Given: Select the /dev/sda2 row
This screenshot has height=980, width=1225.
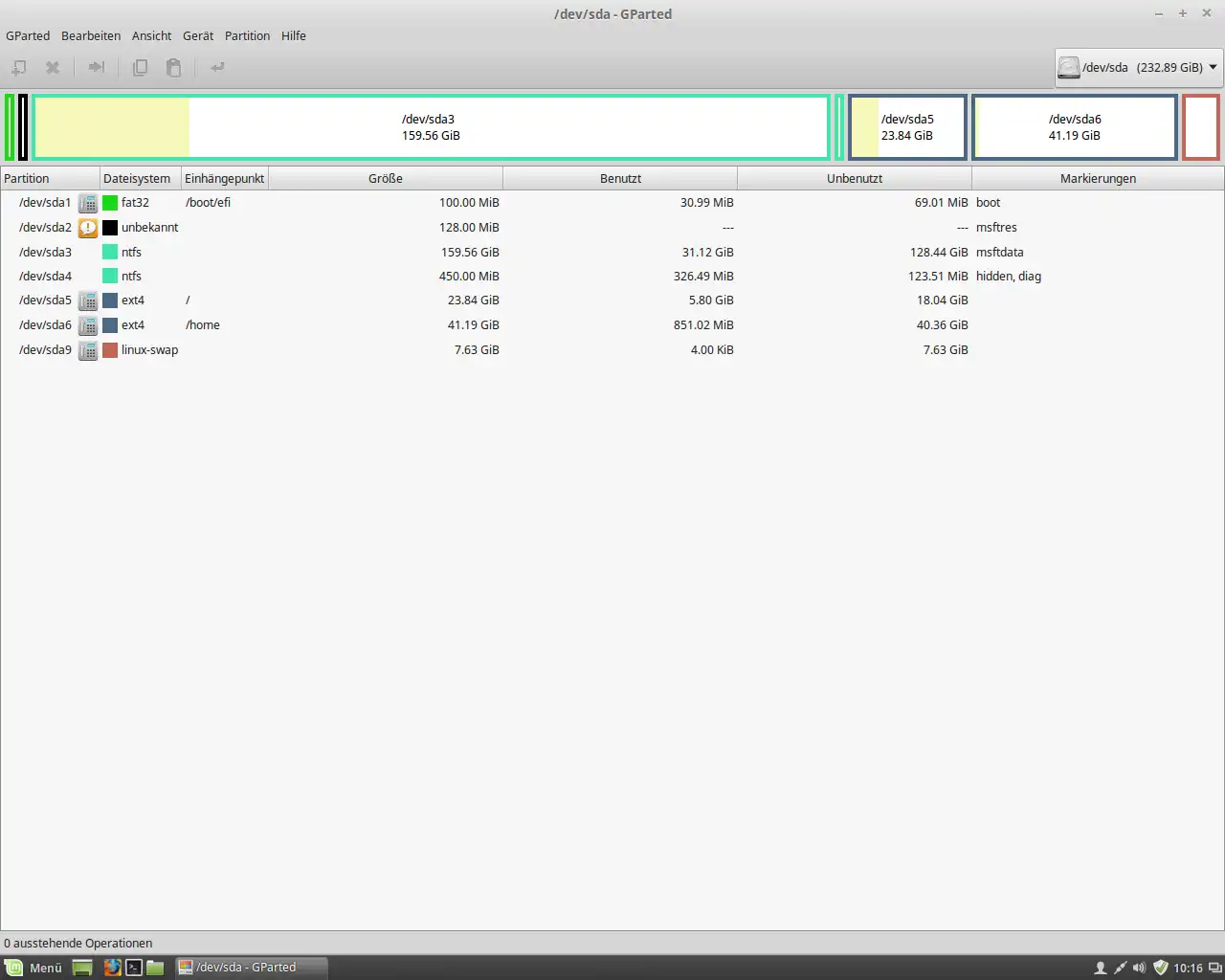Looking at the screenshot, I should coord(612,228).
